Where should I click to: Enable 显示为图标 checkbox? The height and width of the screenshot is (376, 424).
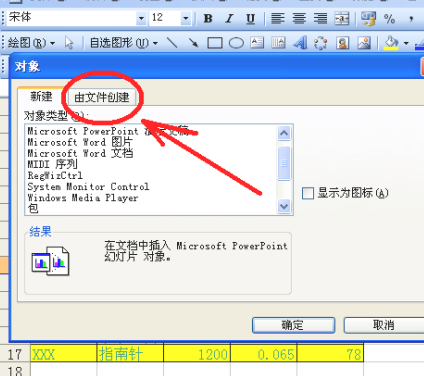(308, 193)
